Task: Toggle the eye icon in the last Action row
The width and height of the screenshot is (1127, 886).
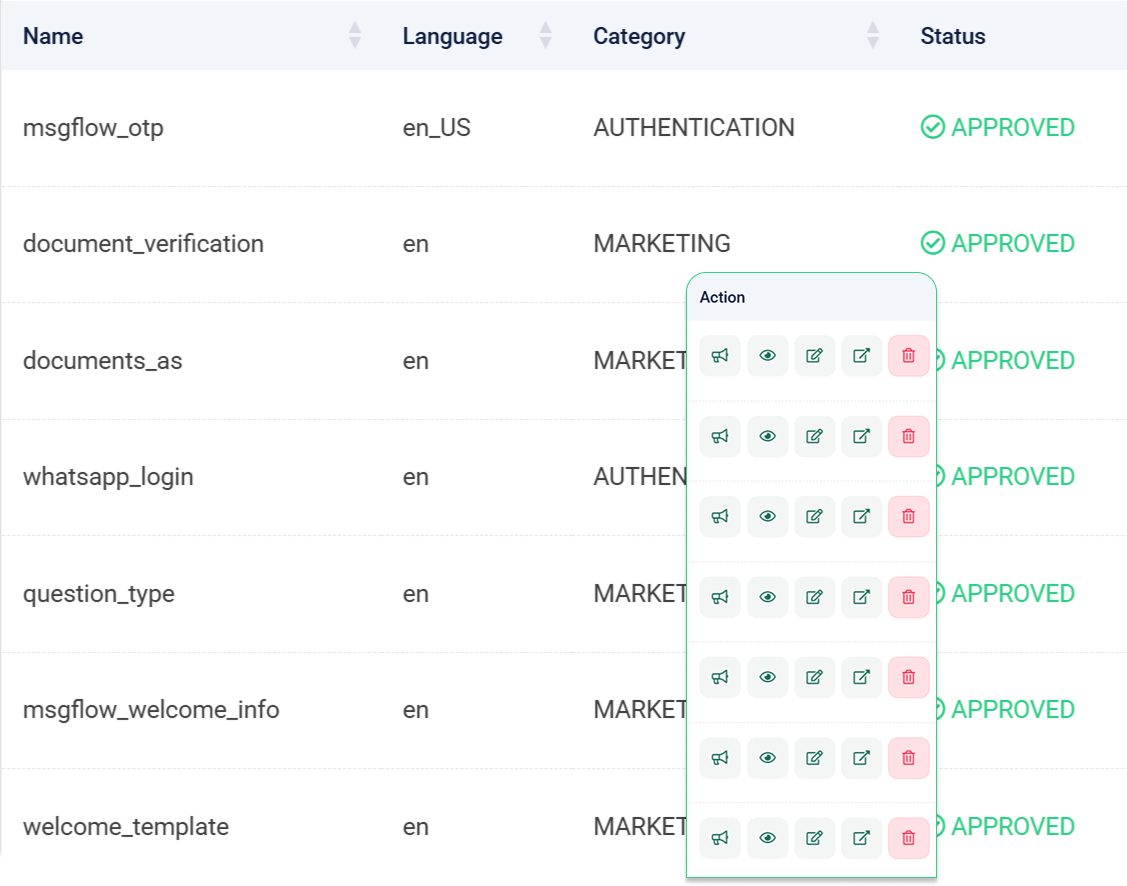Action: (x=767, y=838)
